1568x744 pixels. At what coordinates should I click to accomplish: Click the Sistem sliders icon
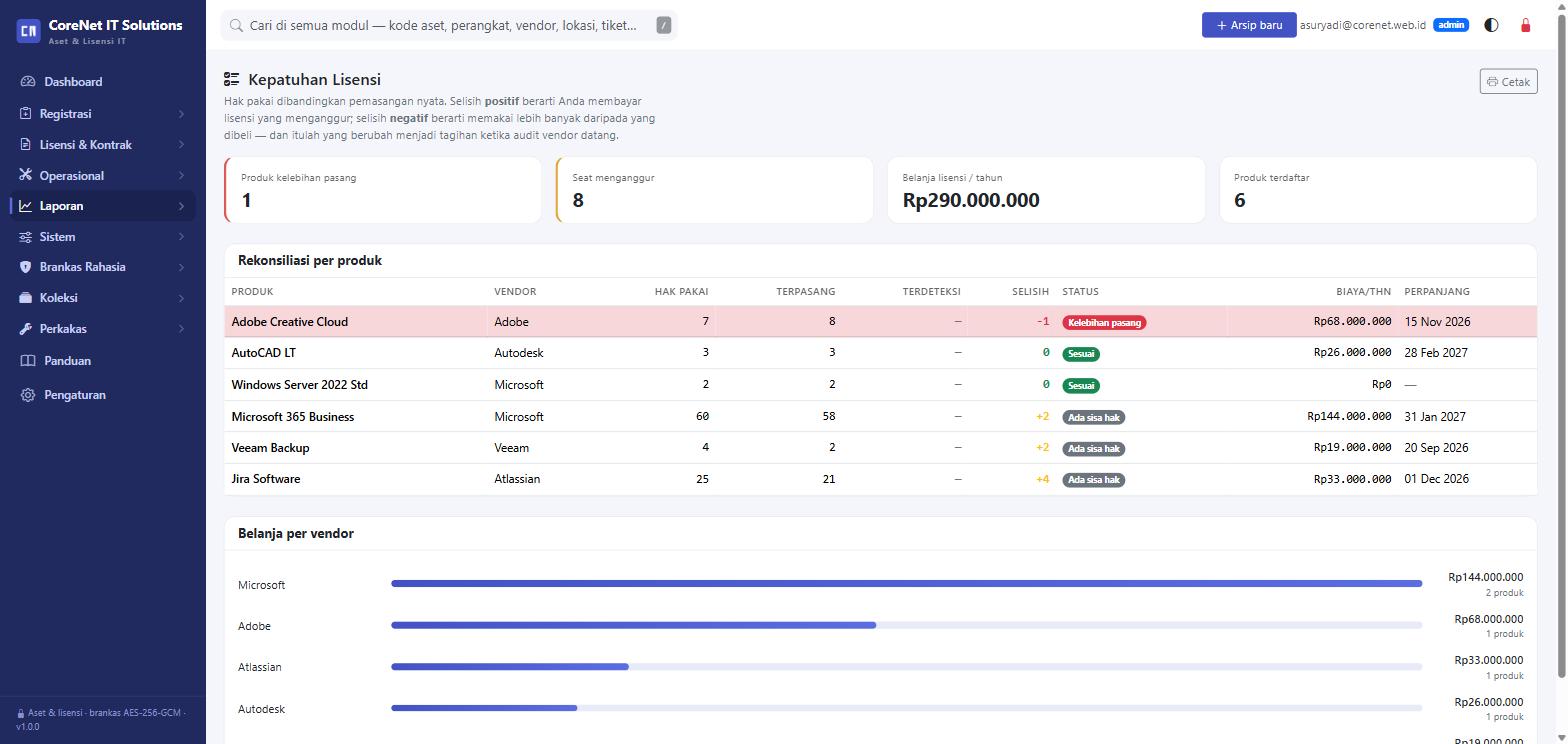coord(26,237)
